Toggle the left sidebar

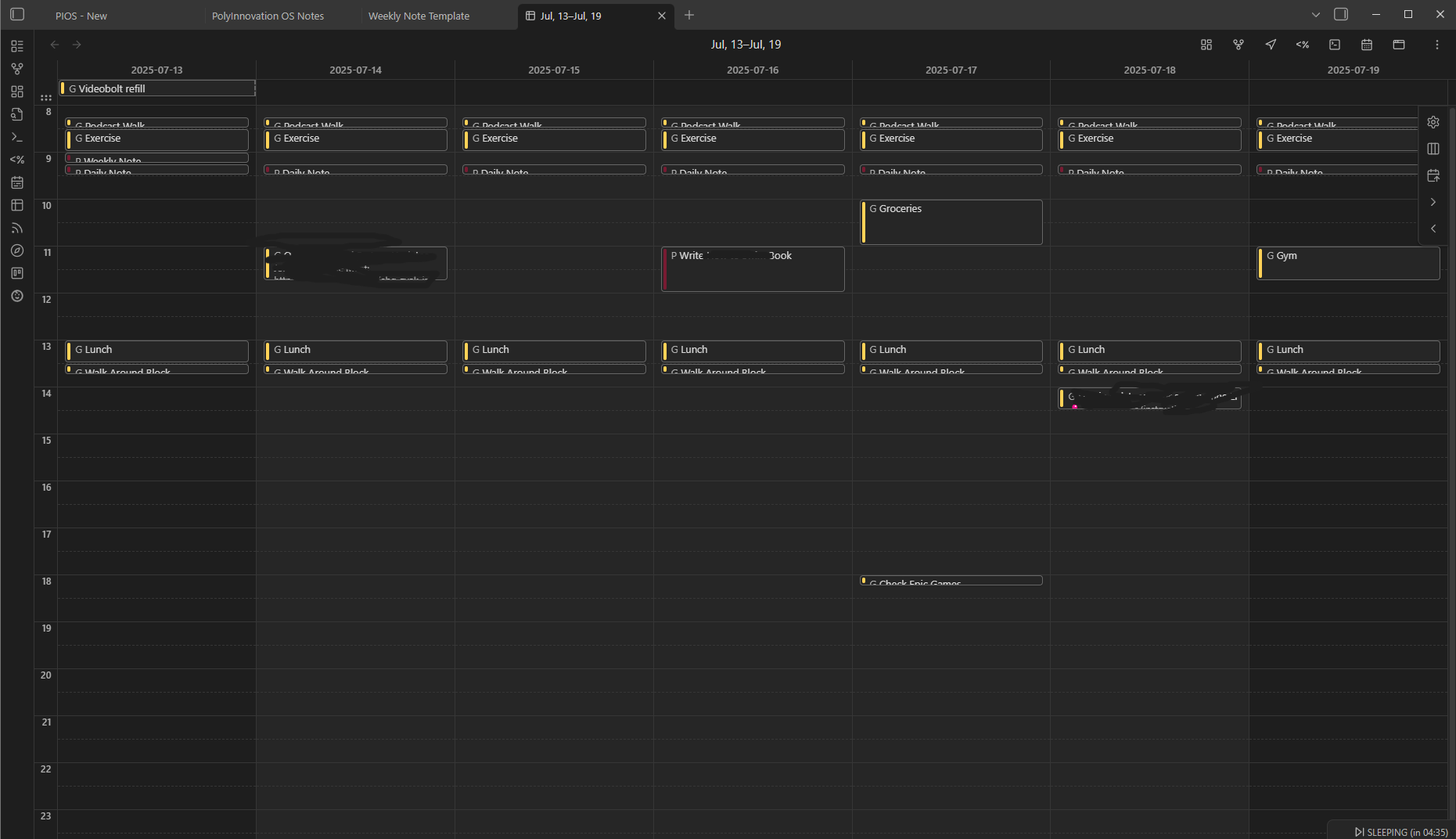click(x=17, y=15)
